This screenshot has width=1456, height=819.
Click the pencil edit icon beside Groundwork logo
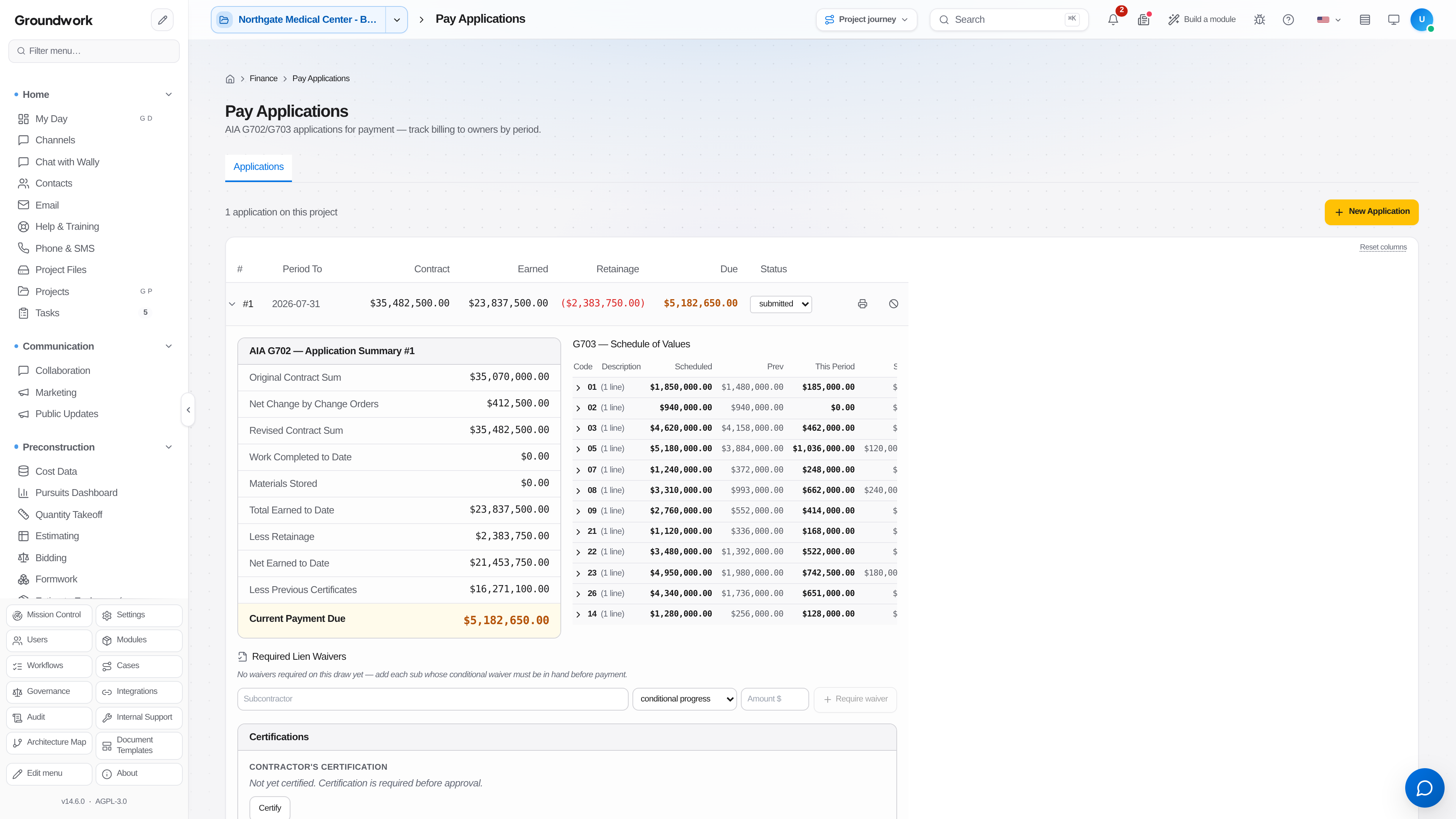tap(162, 20)
